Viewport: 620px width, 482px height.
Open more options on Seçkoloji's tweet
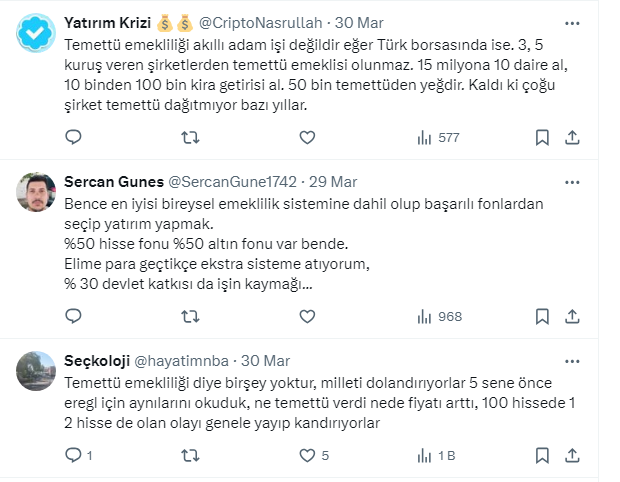[x=571, y=361]
